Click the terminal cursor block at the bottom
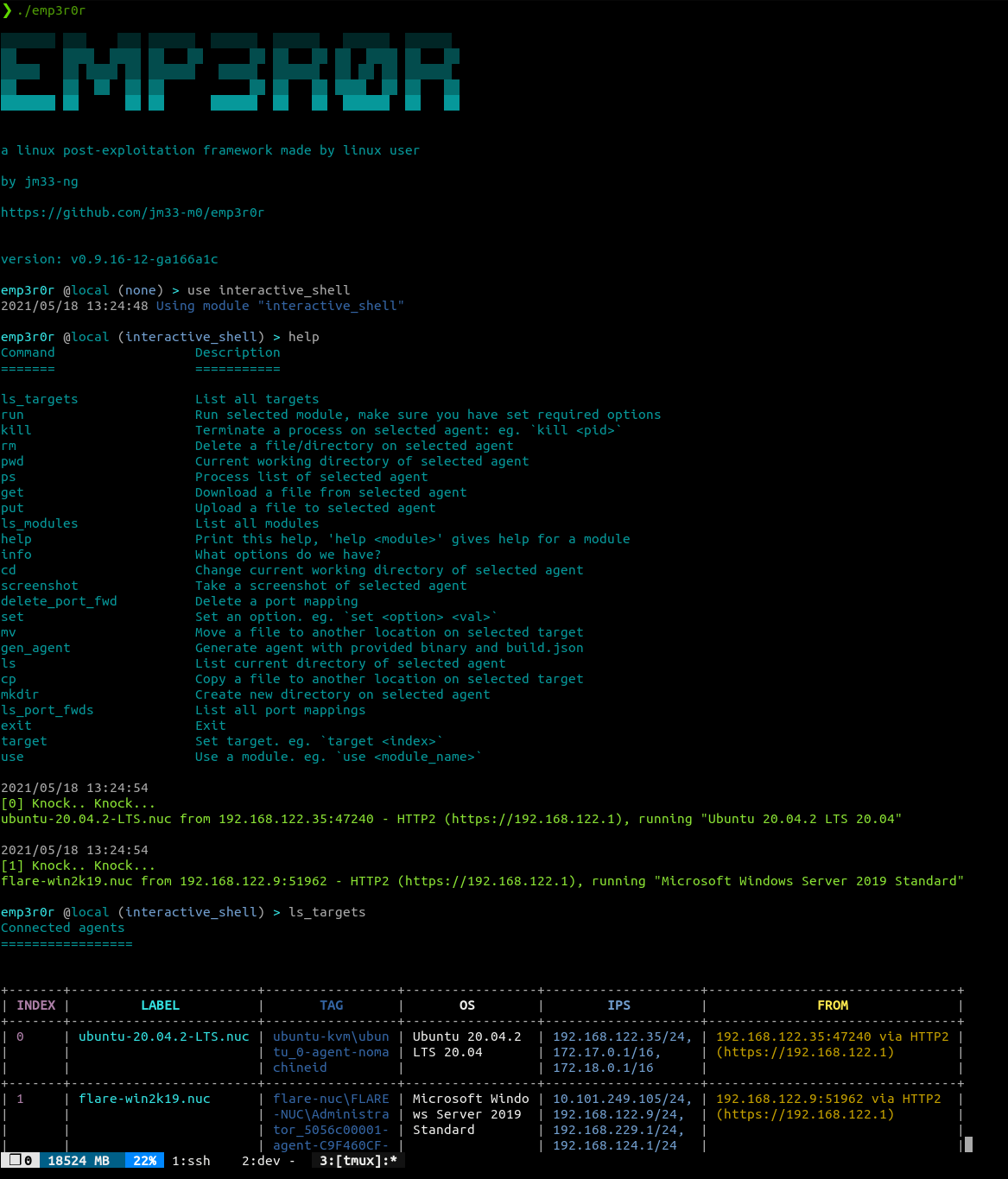Screen dimensions: 1008x1179 tap(968, 1144)
